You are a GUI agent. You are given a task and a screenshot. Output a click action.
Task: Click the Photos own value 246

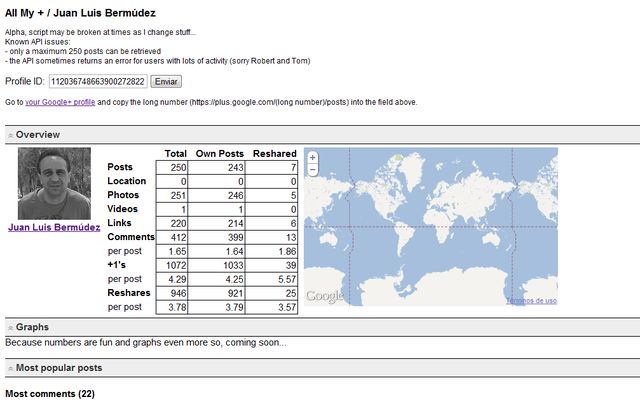(236, 195)
